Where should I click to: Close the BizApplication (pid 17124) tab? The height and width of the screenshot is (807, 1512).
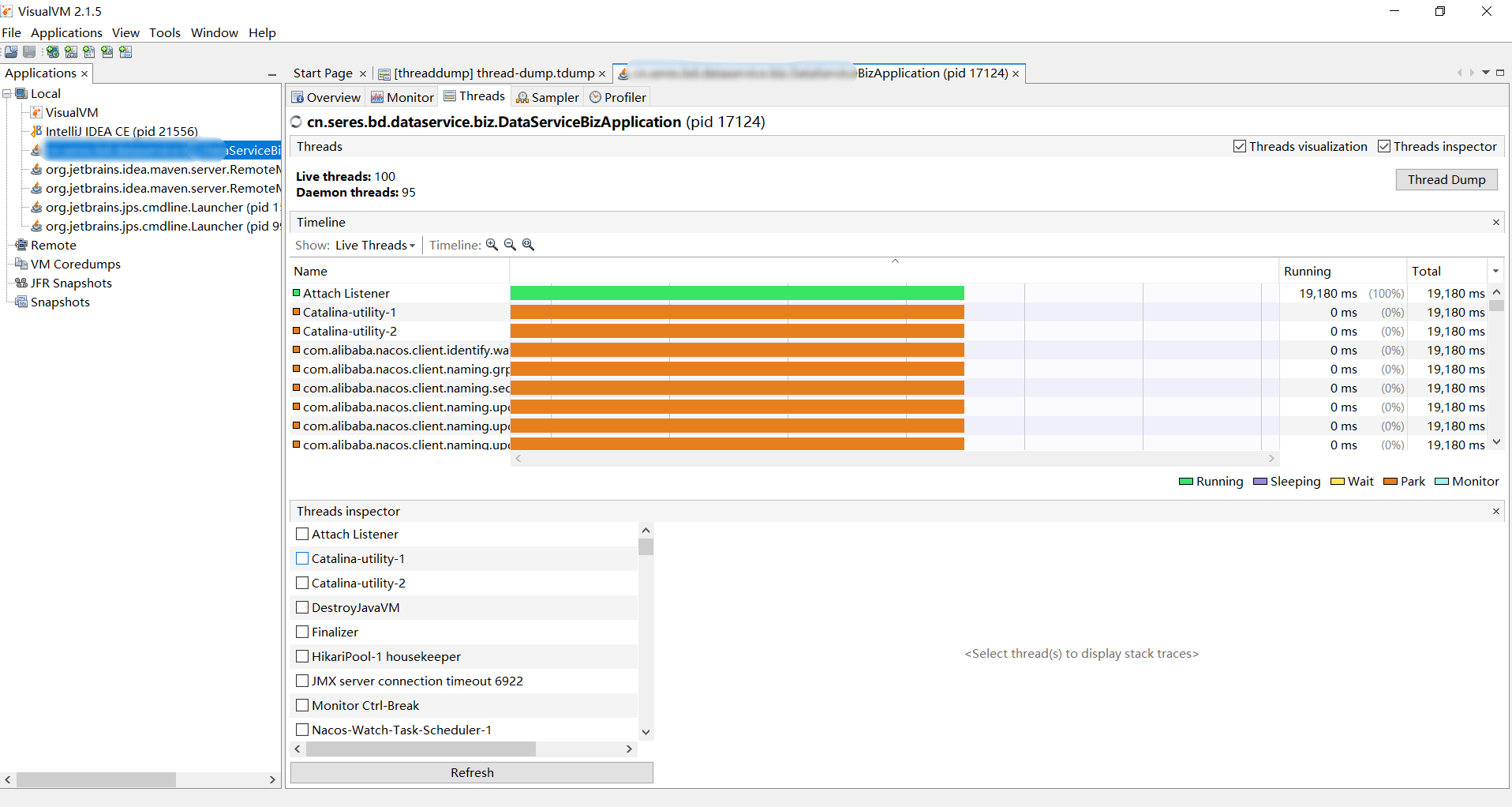tap(1016, 73)
